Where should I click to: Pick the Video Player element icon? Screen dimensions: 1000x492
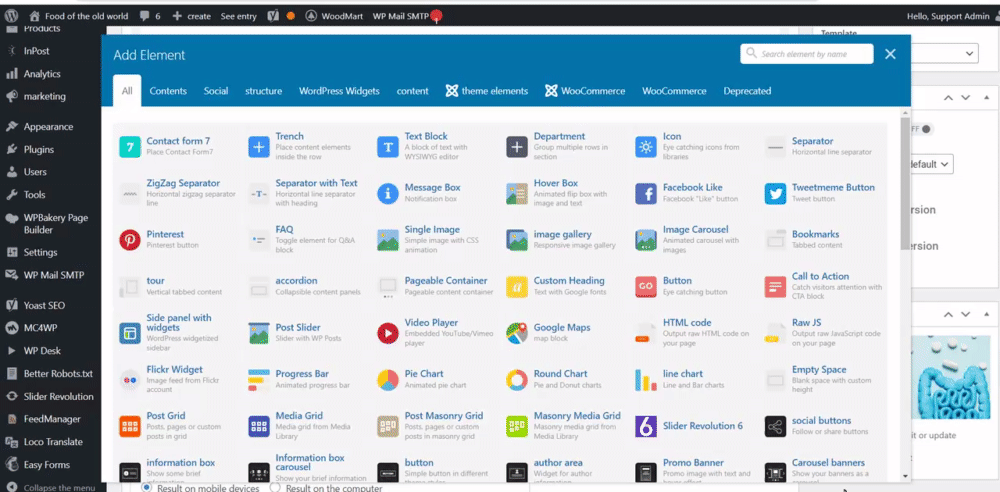[388, 333]
